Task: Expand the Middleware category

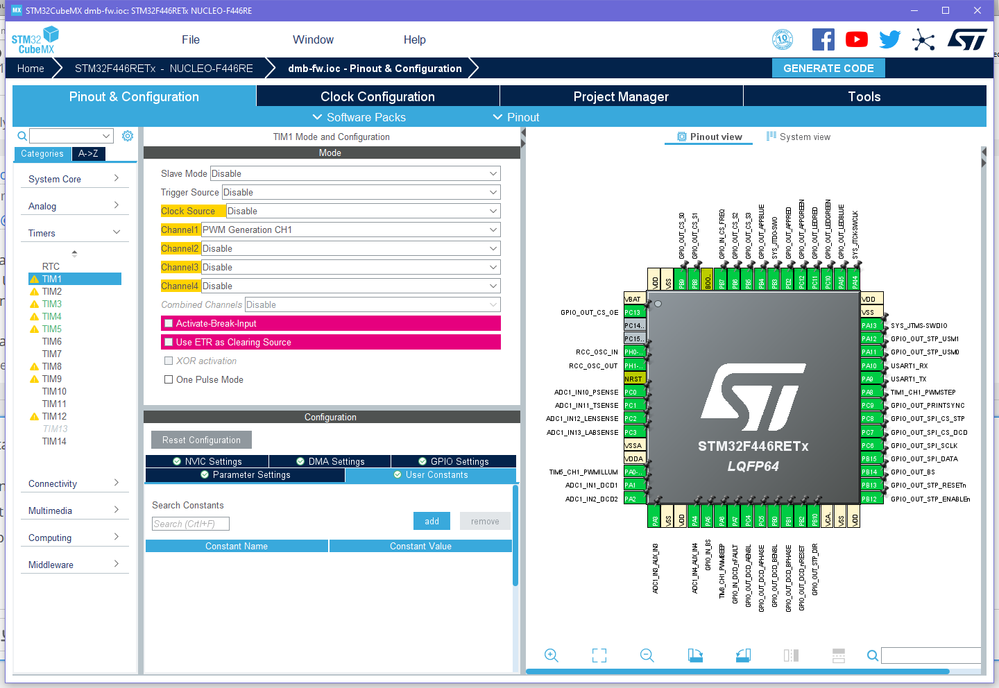Action: 74,564
